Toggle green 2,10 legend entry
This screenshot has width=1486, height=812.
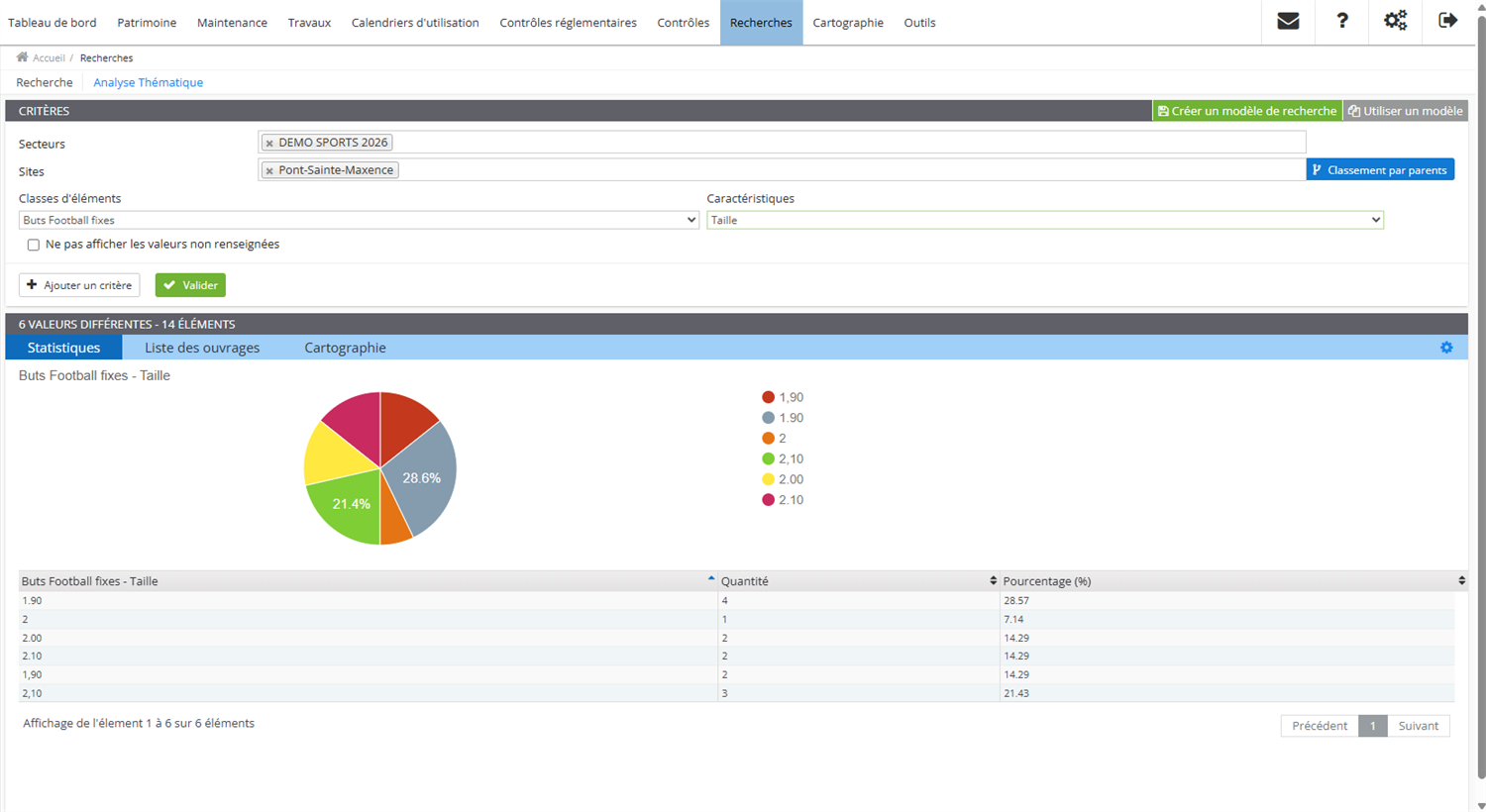pyautogui.click(x=783, y=458)
